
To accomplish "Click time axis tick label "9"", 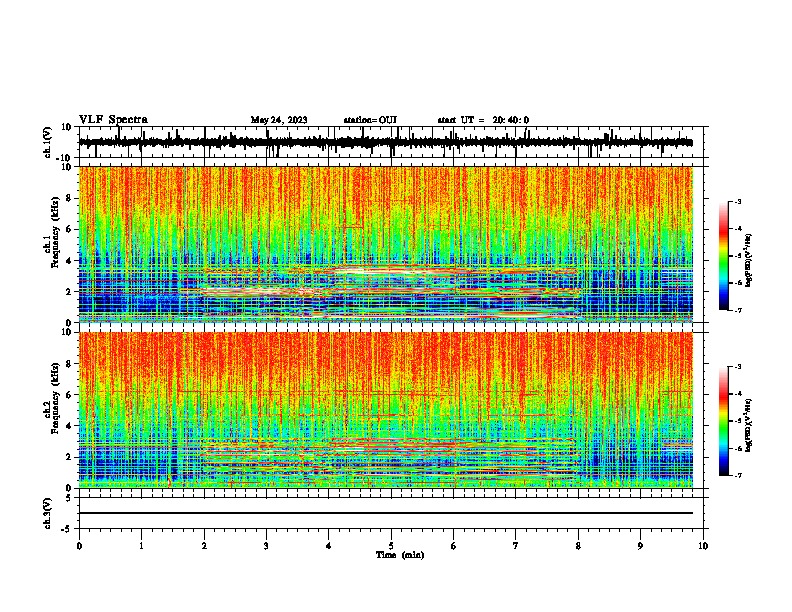I will click(640, 546).
